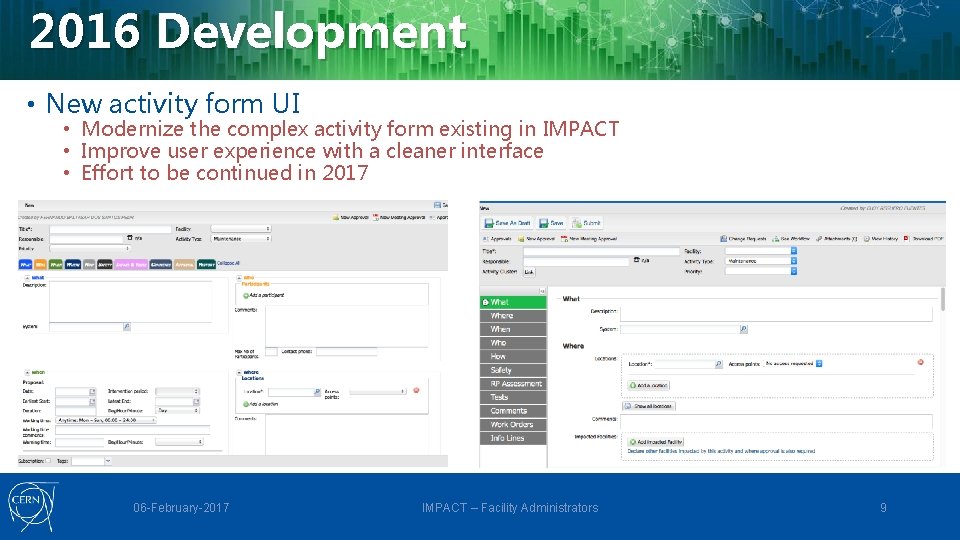Open Priority dropdown in old form
960x540 pixels.
(x=90, y=249)
